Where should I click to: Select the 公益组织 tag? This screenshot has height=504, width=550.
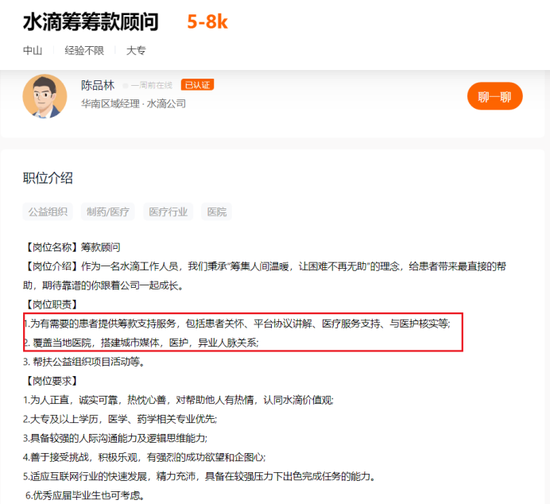tap(48, 211)
